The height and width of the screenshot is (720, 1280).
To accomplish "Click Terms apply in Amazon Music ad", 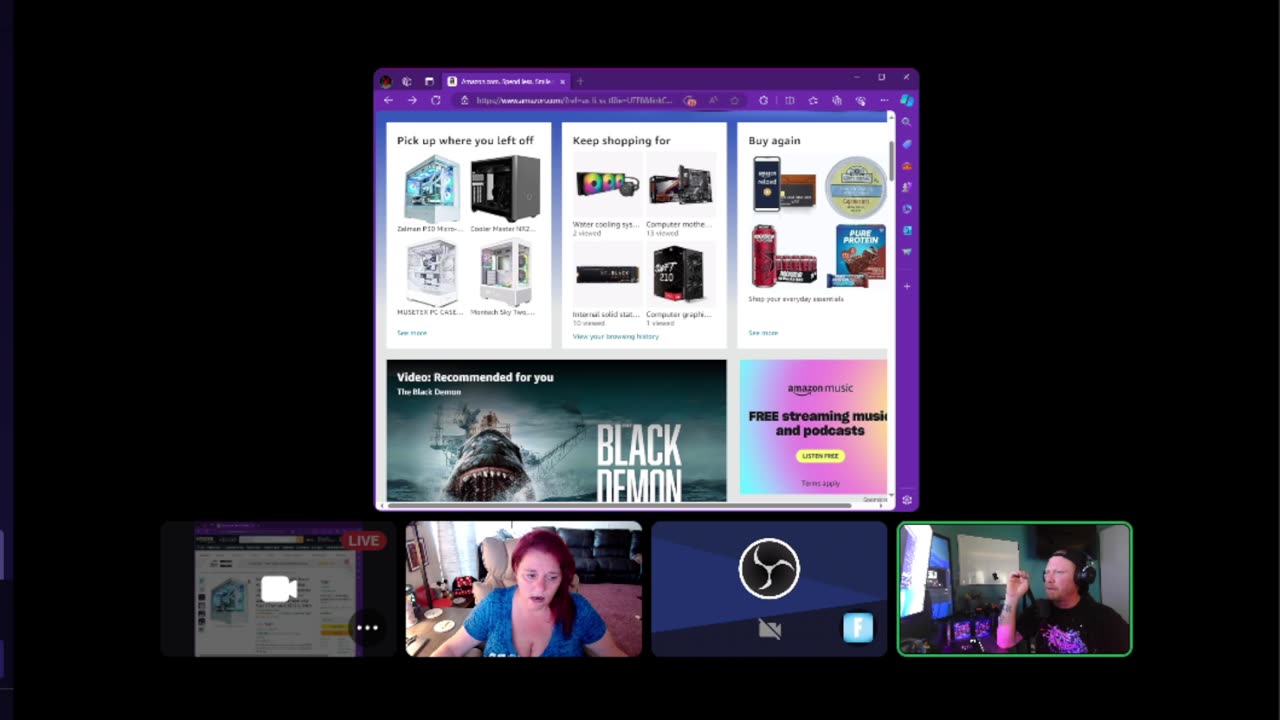I will pyautogui.click(x=820, y=483).
